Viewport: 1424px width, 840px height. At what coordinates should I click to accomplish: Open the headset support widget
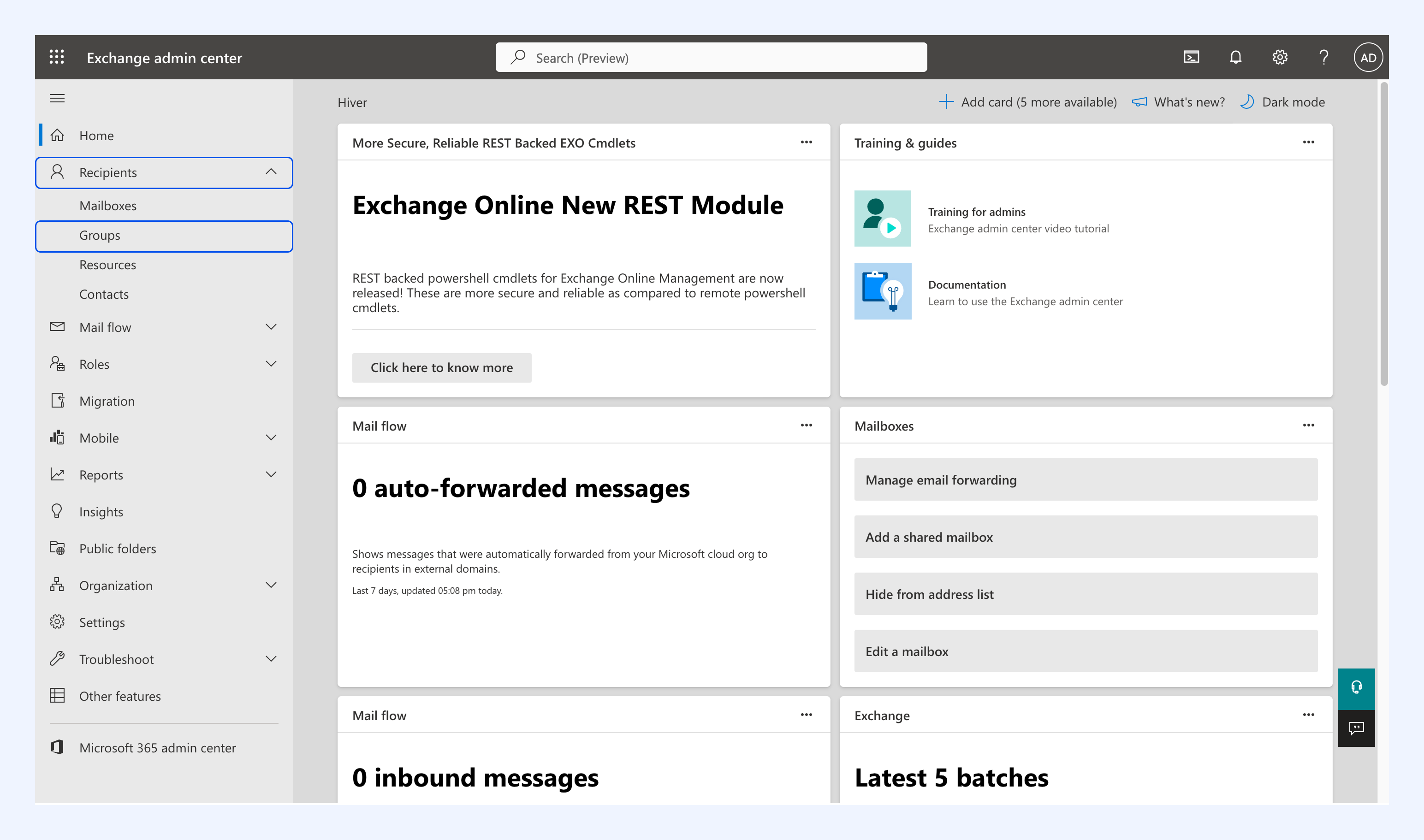[x=1356, y=688]
